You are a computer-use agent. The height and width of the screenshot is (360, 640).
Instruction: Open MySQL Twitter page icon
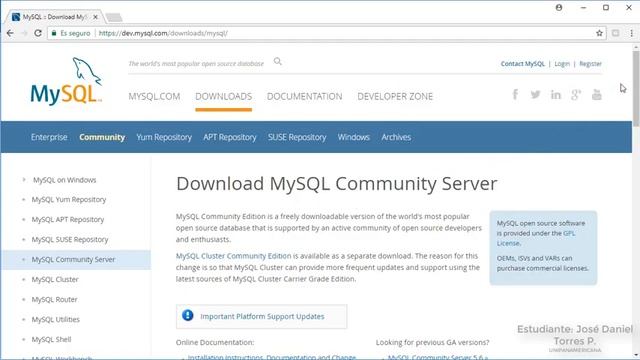point(535,95)
